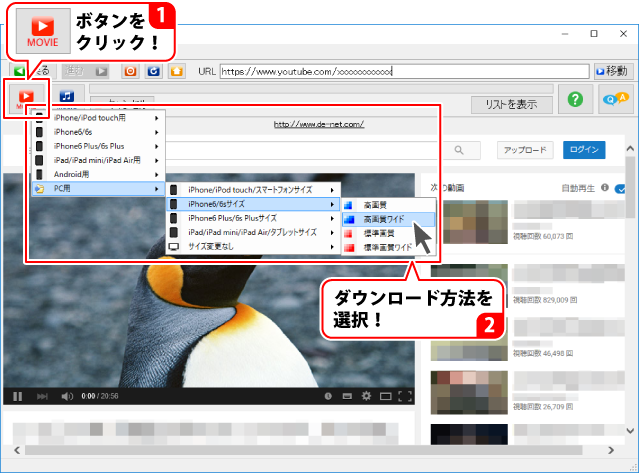Select iPad/iPad mini/iPad Air用 menu entry
The width and height of the screenshot is (640, 473).
pyautogui.click(x=98, y=160)
